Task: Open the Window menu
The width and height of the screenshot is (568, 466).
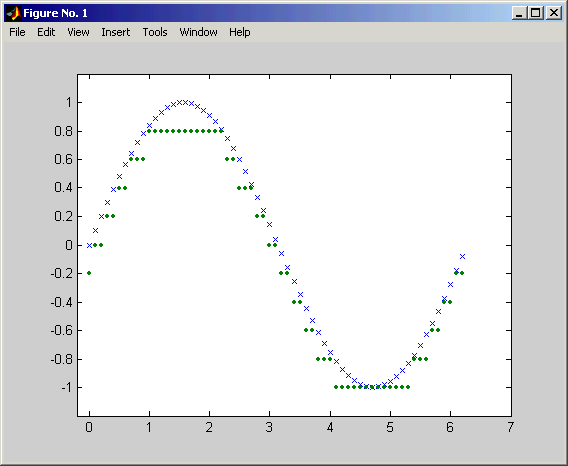Action: 199,32
